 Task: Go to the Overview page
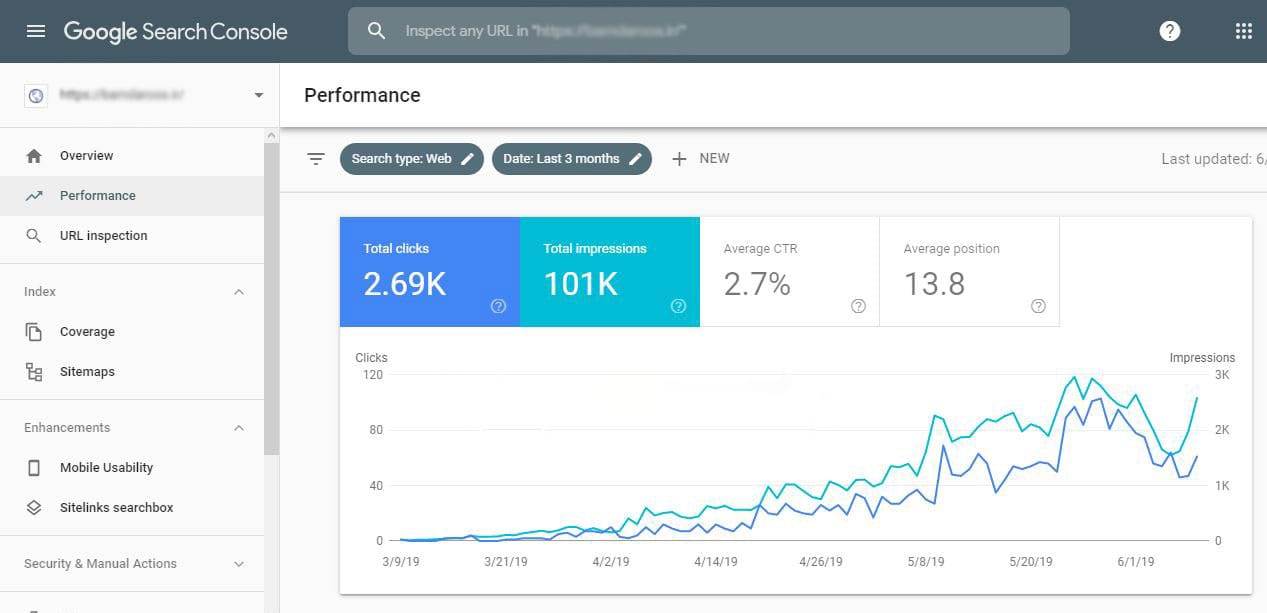[86, 156]
